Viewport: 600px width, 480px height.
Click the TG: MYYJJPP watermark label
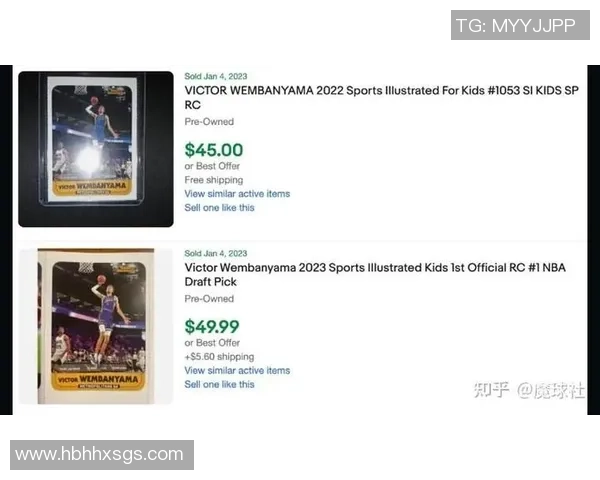point(520,25)
